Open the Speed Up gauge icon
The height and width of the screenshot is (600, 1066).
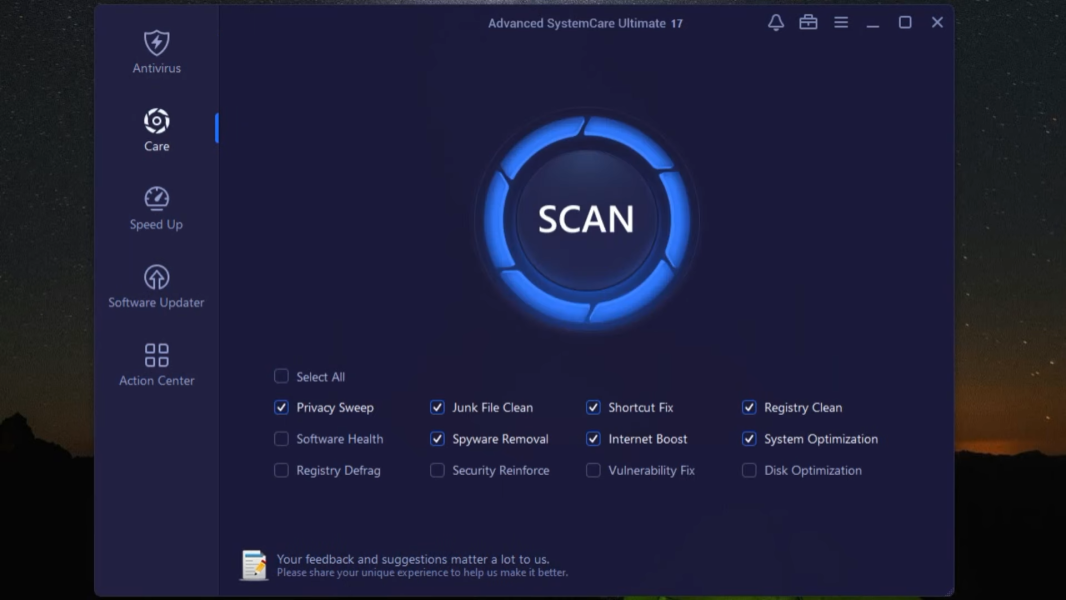156,198
